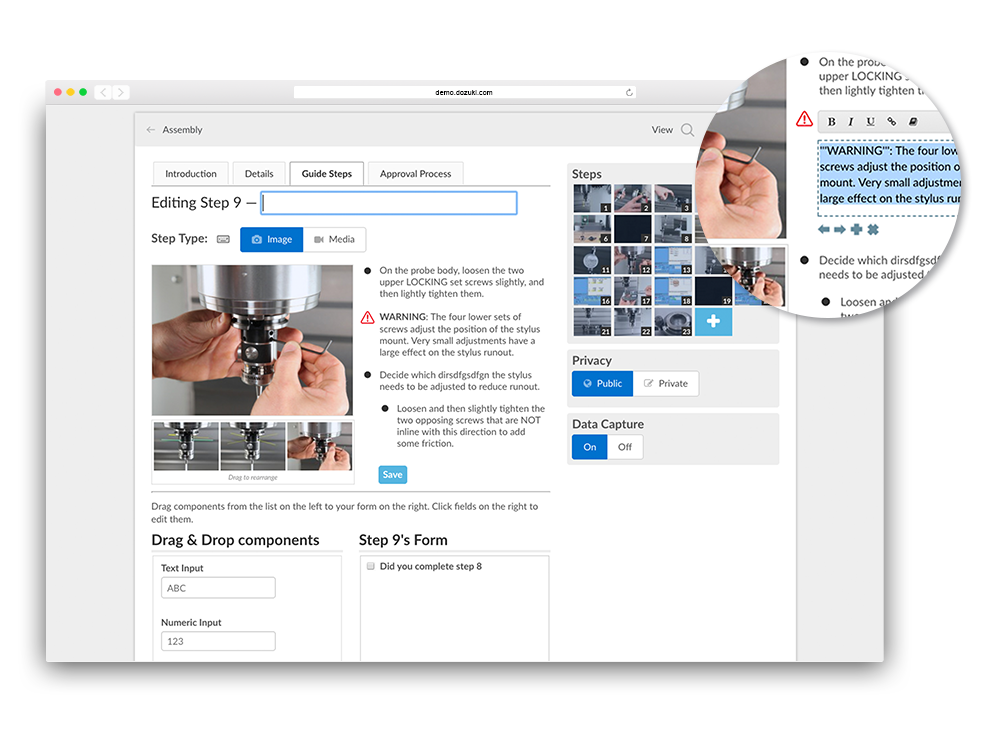The height and width of the screenshot is (750, 1000).
Task: Insert a hyperlink using link icon
Action: [891, 122]
